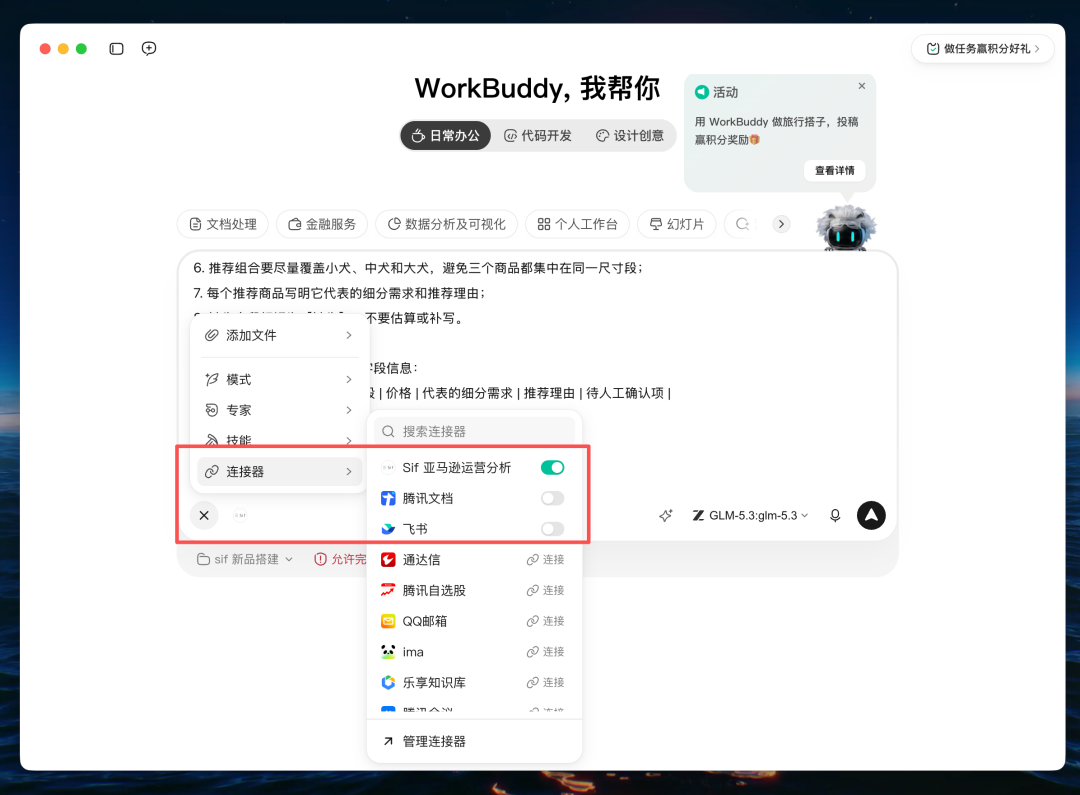The image size is (1080, 795).
Task: Enable the 腾讯文档 toggle
Action: (552, 498)
